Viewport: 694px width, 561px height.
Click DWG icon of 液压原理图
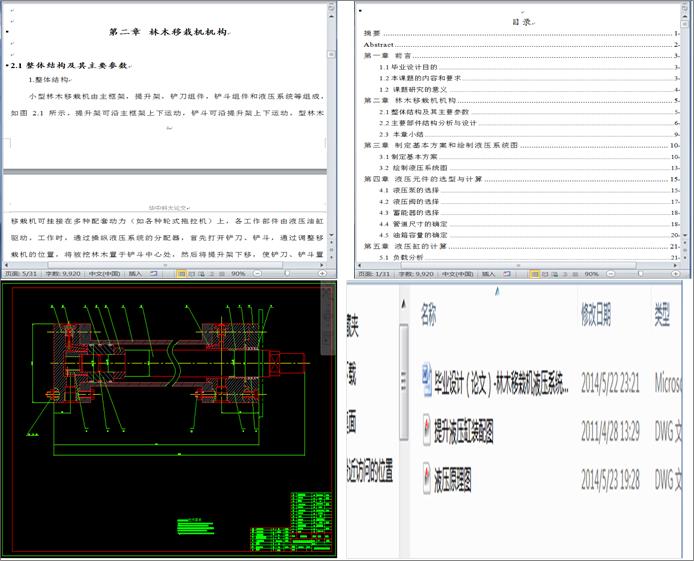click(x=426, y=478)
